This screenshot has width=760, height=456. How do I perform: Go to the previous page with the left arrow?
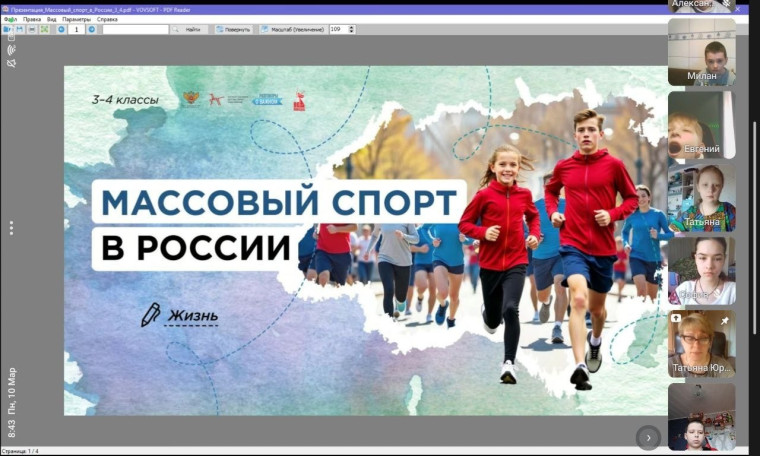click(61, 30)
